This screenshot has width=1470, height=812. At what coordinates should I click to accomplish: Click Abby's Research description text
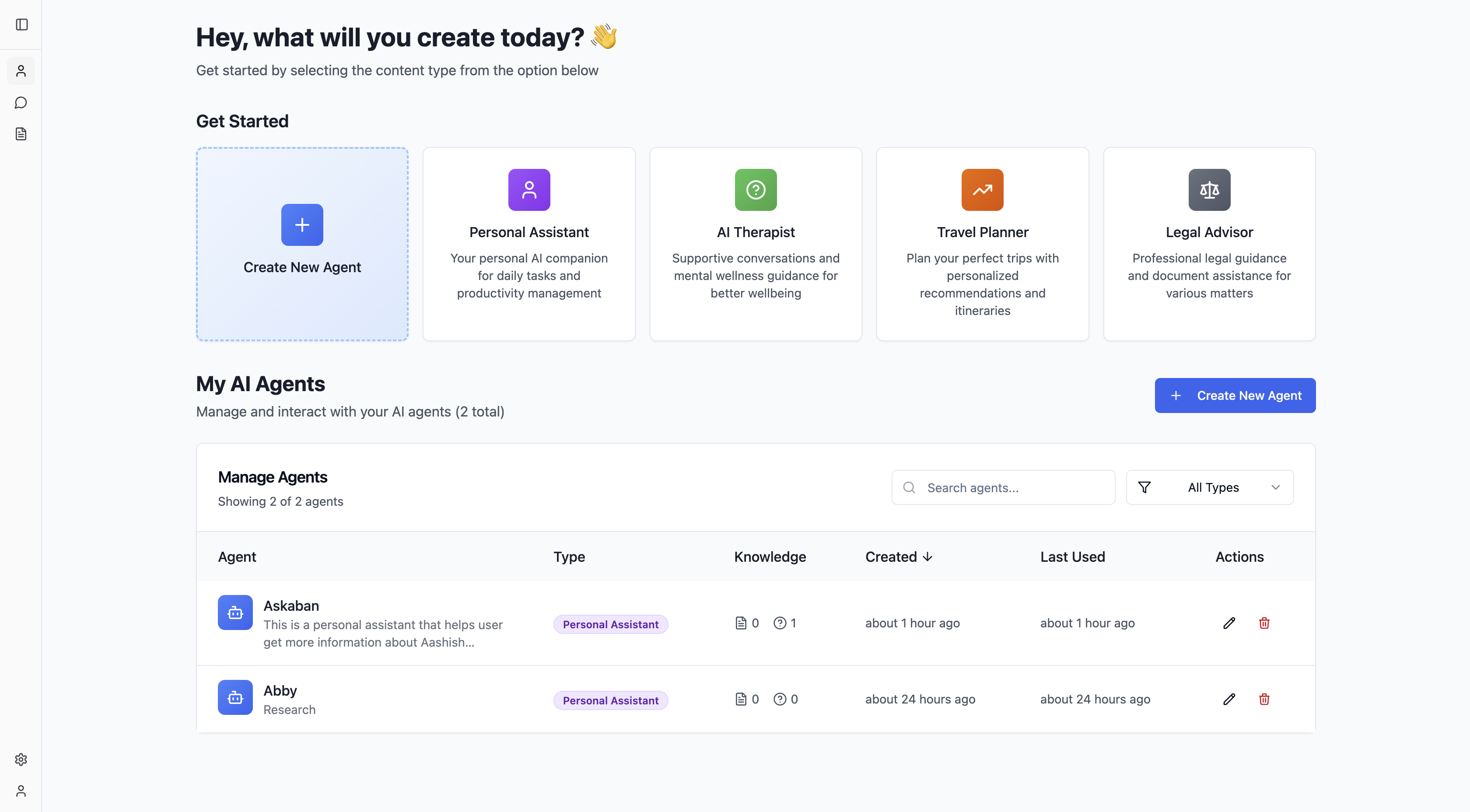289,710
